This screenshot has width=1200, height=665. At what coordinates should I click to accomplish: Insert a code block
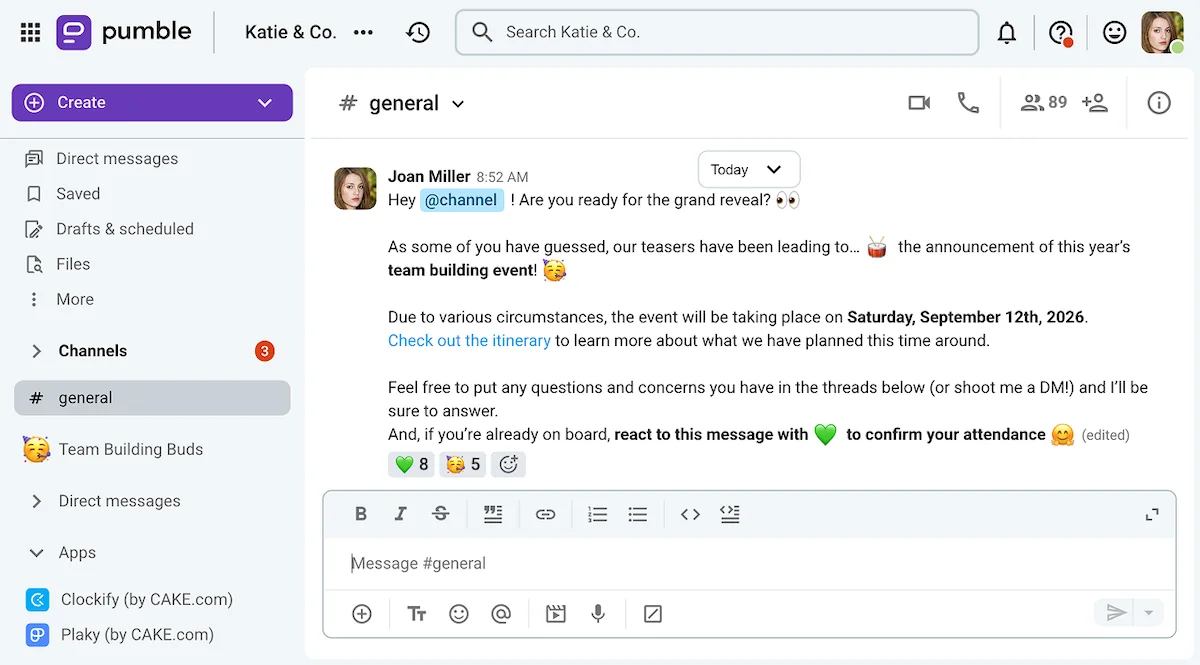pos(730,514)
